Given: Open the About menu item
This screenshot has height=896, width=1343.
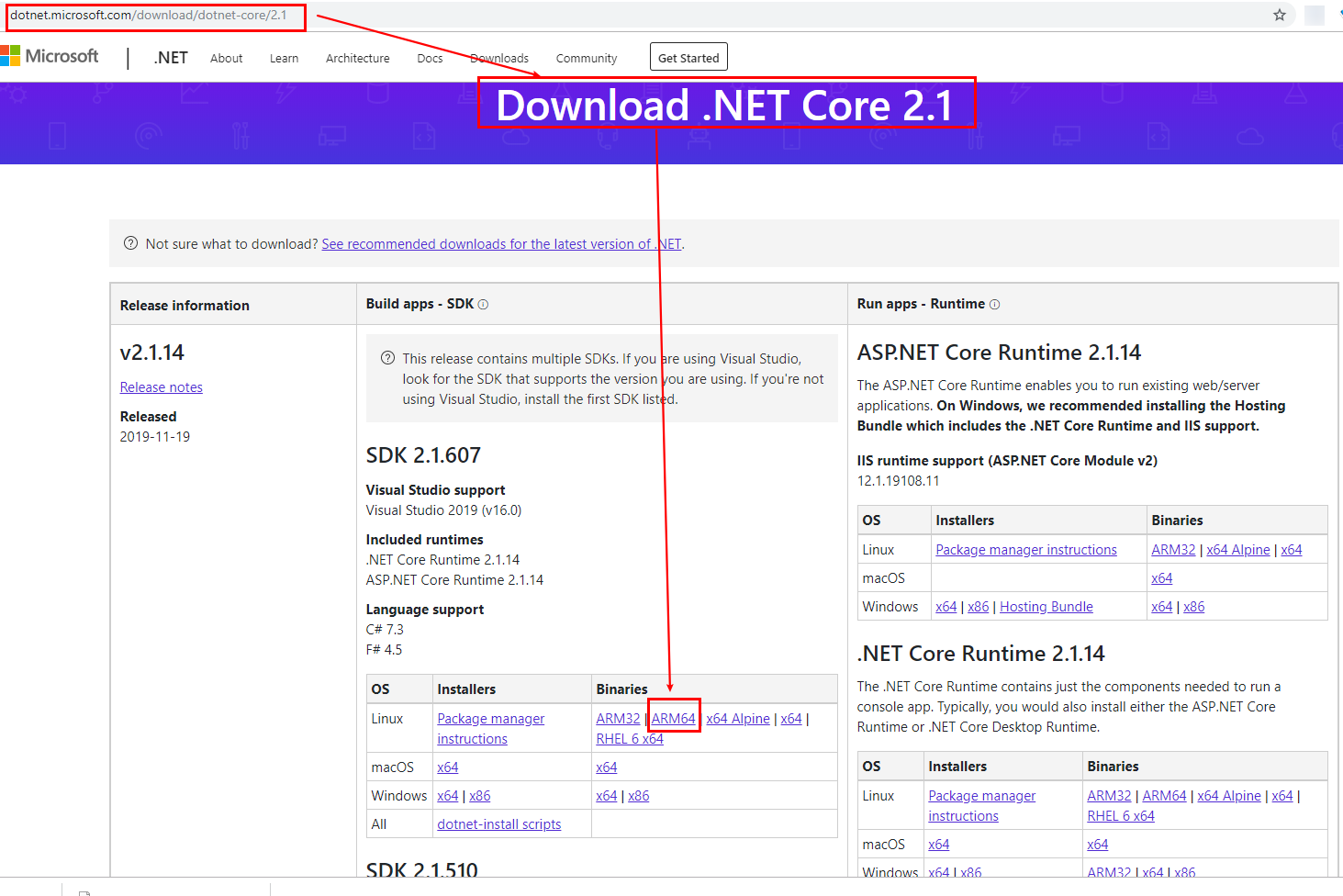Looking at the screenshot, I should pos(226,58).
